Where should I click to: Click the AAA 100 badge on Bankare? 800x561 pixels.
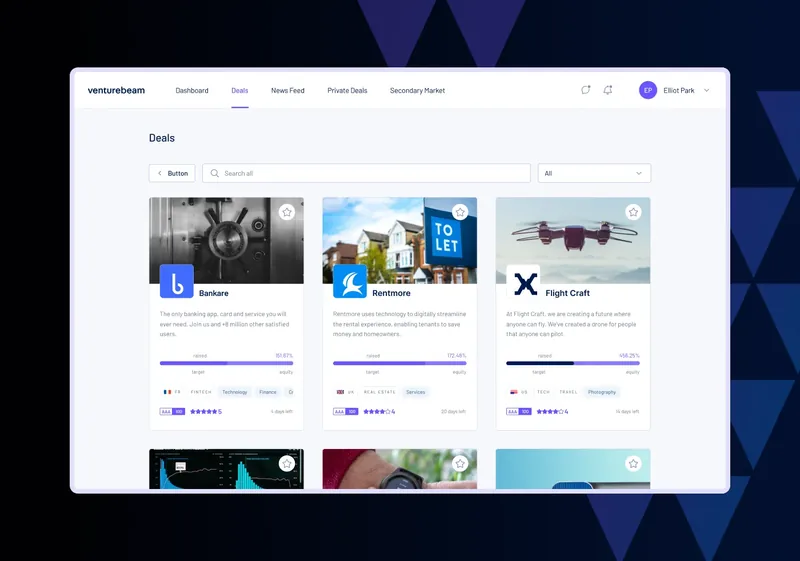172,412
